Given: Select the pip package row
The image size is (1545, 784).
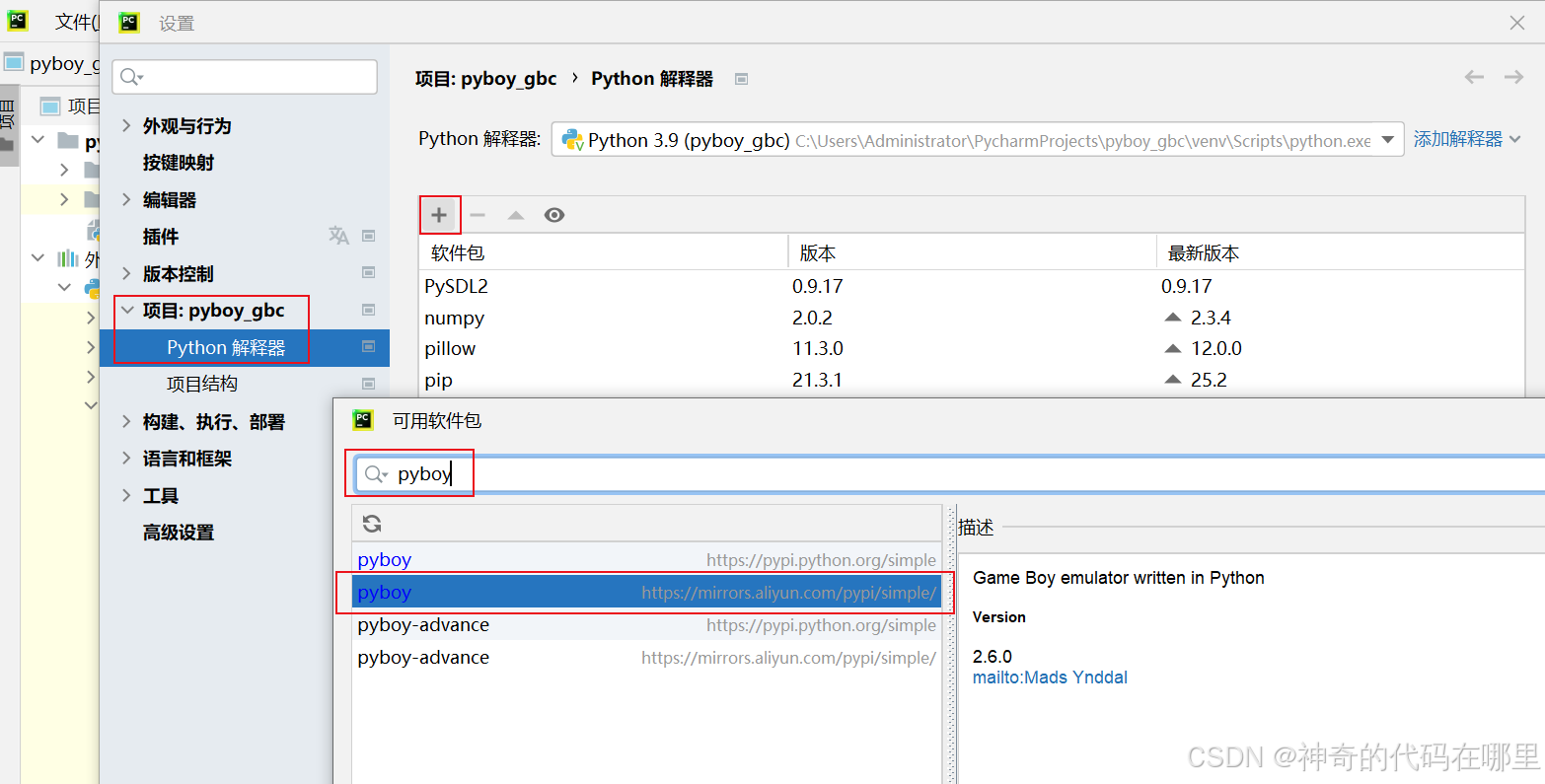Looking at the screenshot, I should [972, 380].
